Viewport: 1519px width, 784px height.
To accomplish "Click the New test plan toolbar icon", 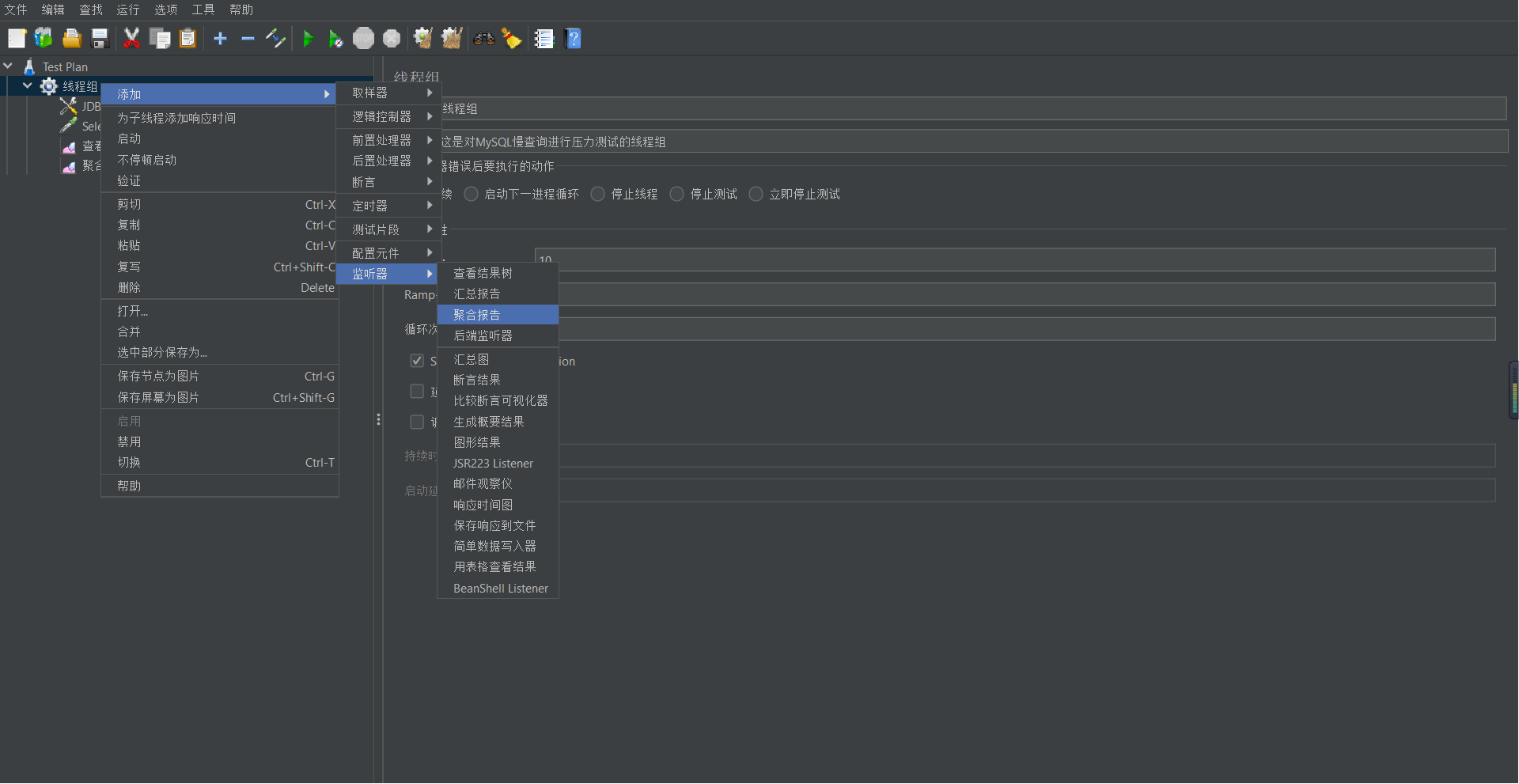I will coord(17,38).
